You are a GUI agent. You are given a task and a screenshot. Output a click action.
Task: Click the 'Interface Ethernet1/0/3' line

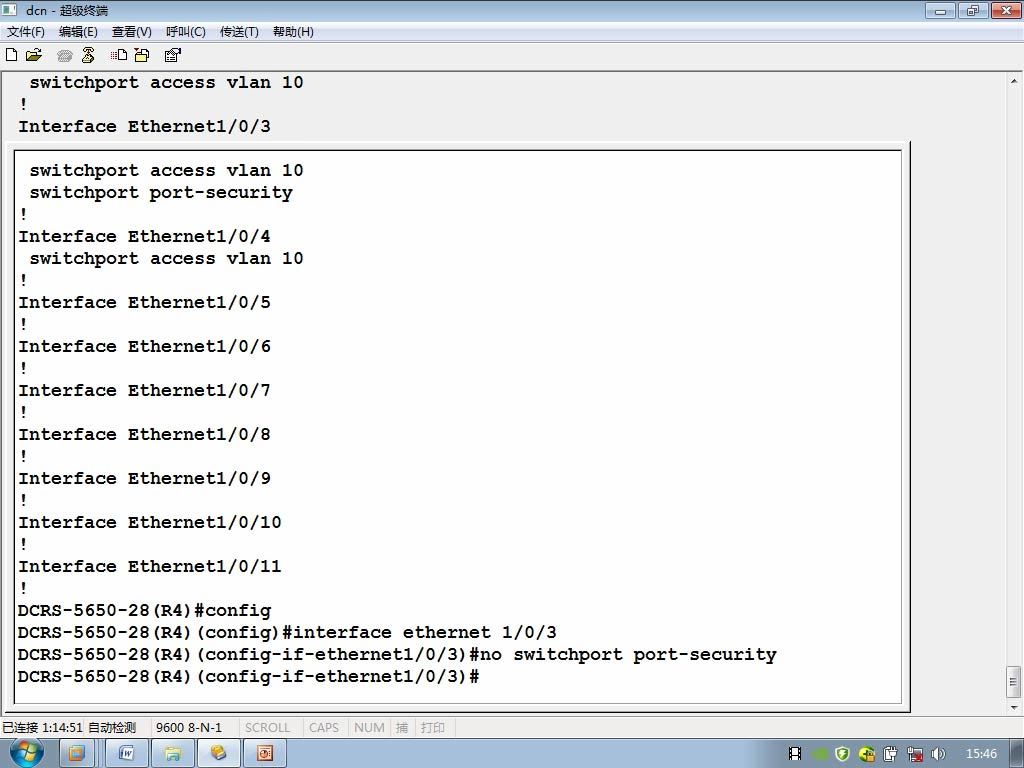[x=144, y=127]
